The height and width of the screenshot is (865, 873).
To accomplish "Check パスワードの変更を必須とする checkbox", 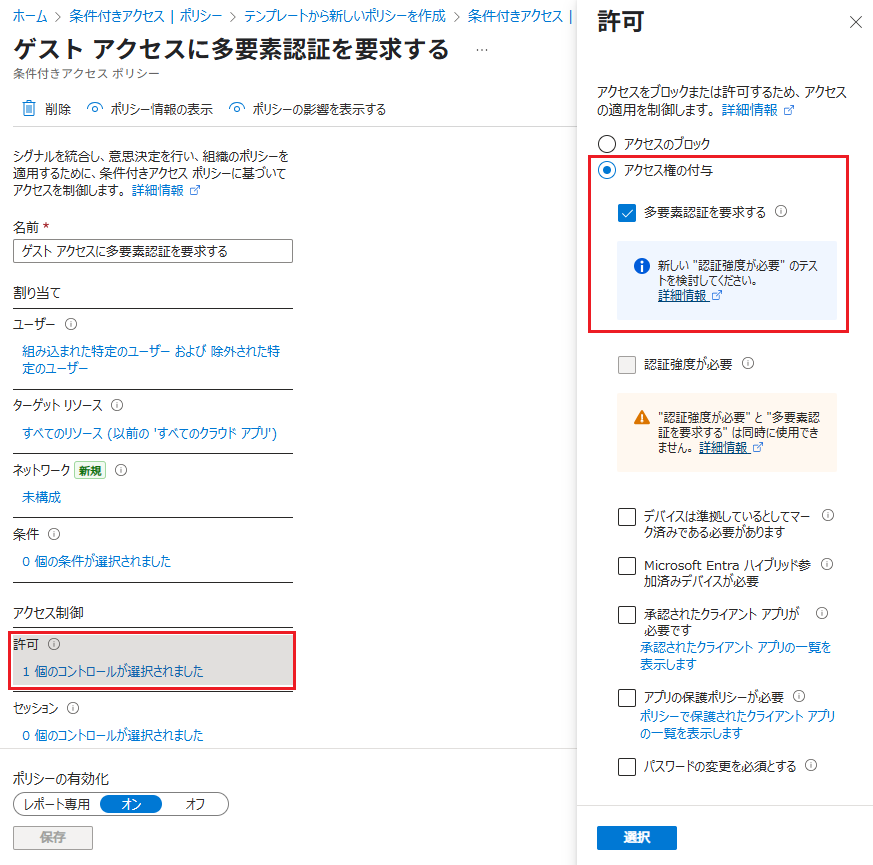I will (627, 766).
